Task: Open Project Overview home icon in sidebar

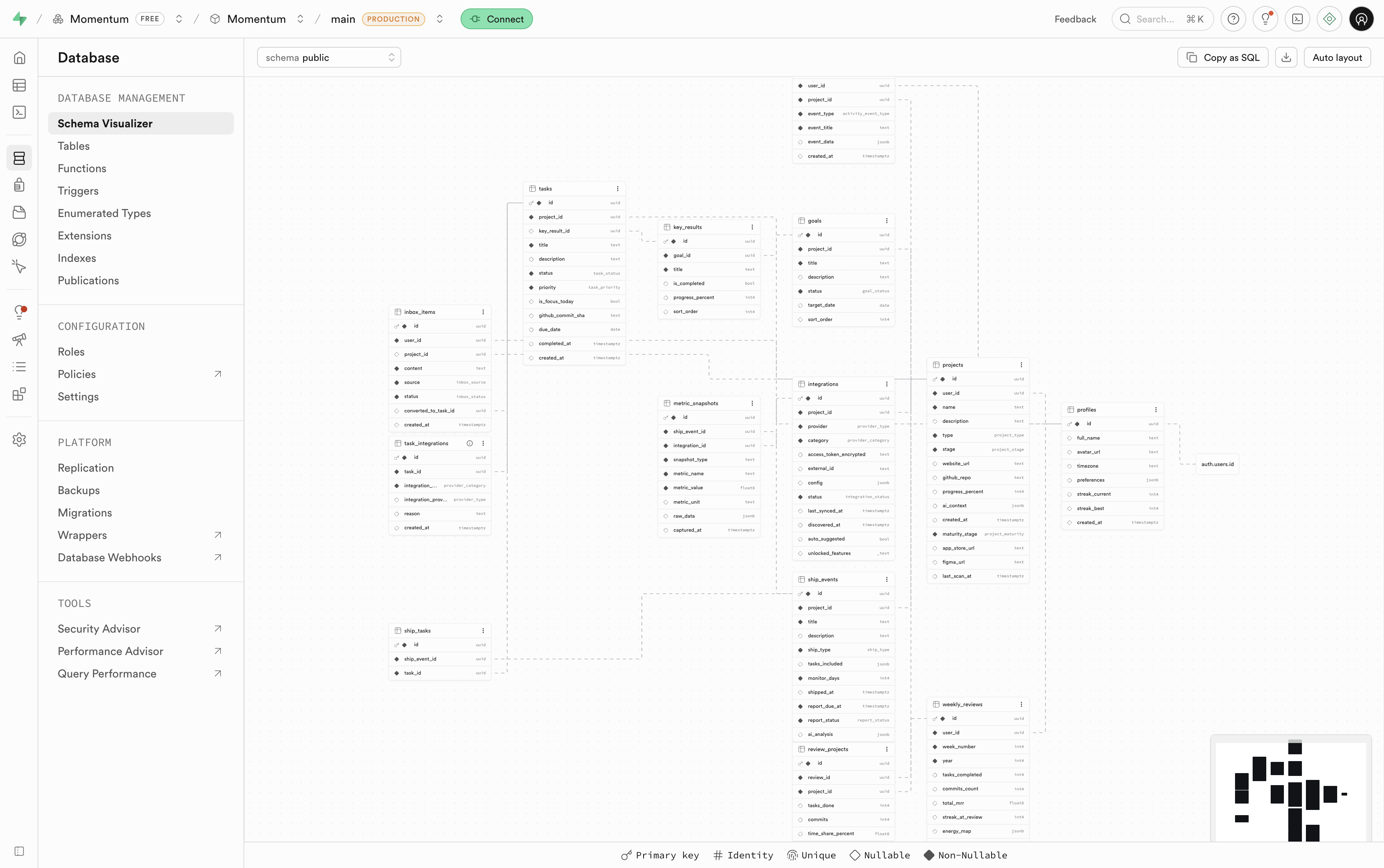Action: (20, 58)
